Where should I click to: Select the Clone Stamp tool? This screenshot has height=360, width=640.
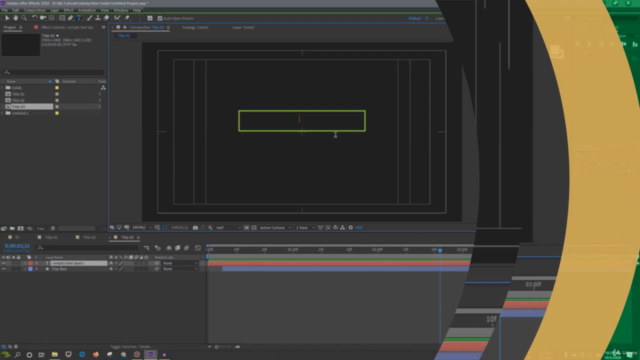[98, 18]
